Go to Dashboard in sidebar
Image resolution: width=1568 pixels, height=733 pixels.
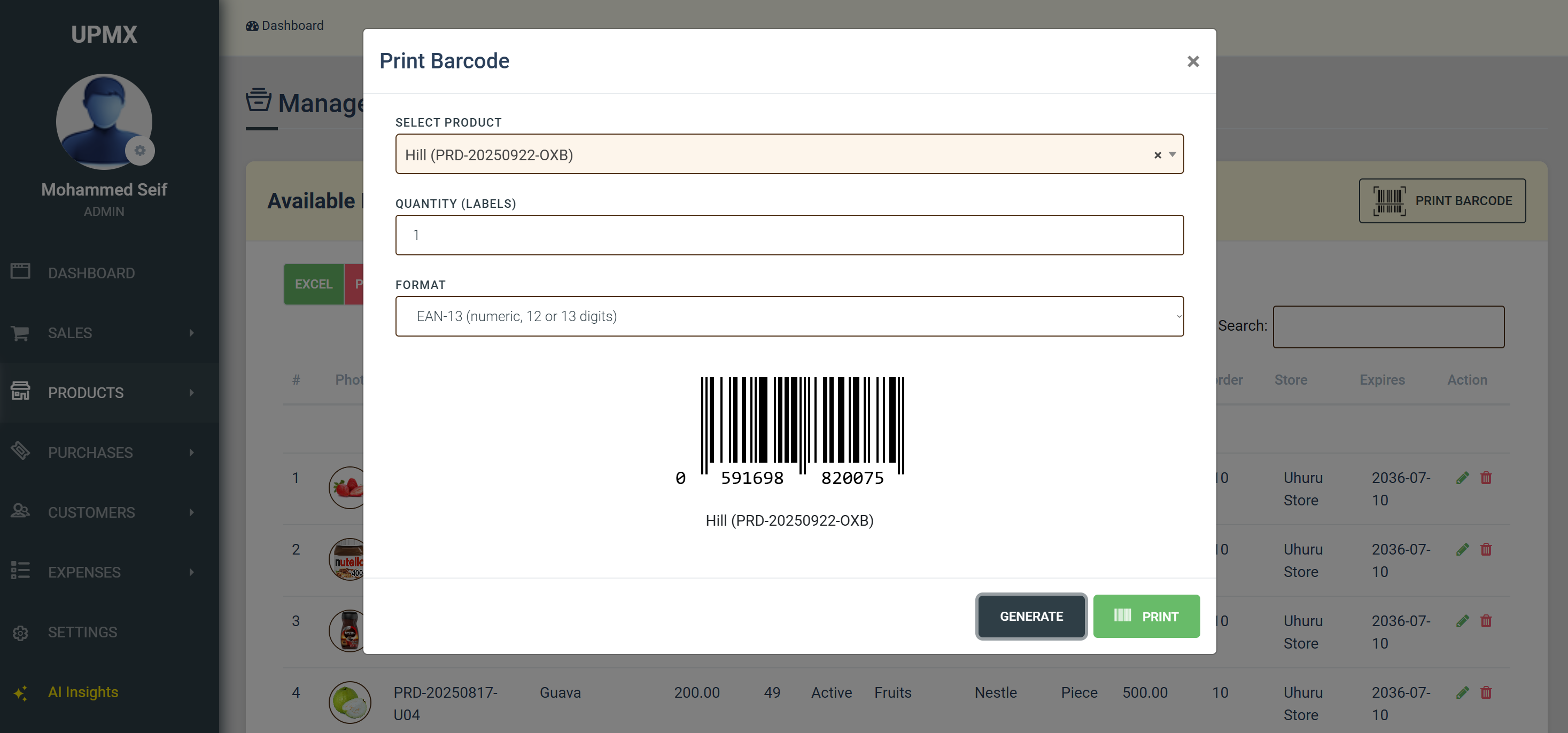click(91, 273)
